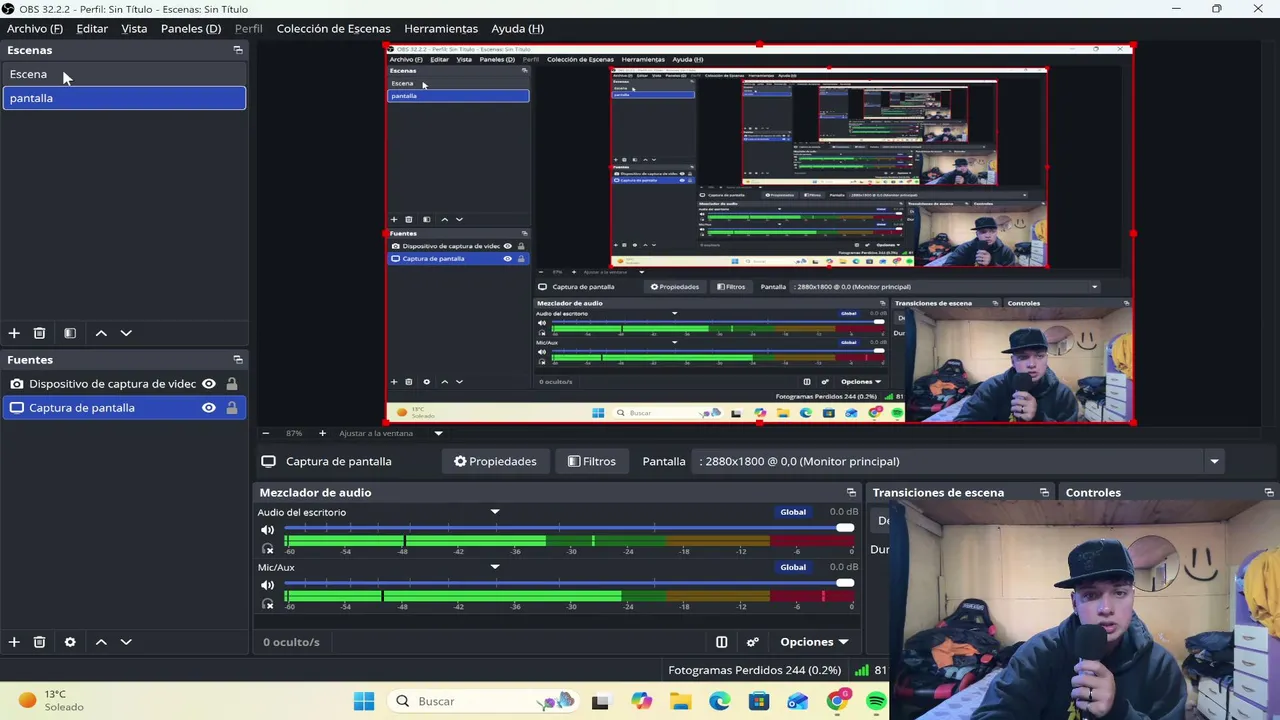This screenshot has width=1280, height=720.
Task: Add a new source in Fuentes panel
Action: 14,642
